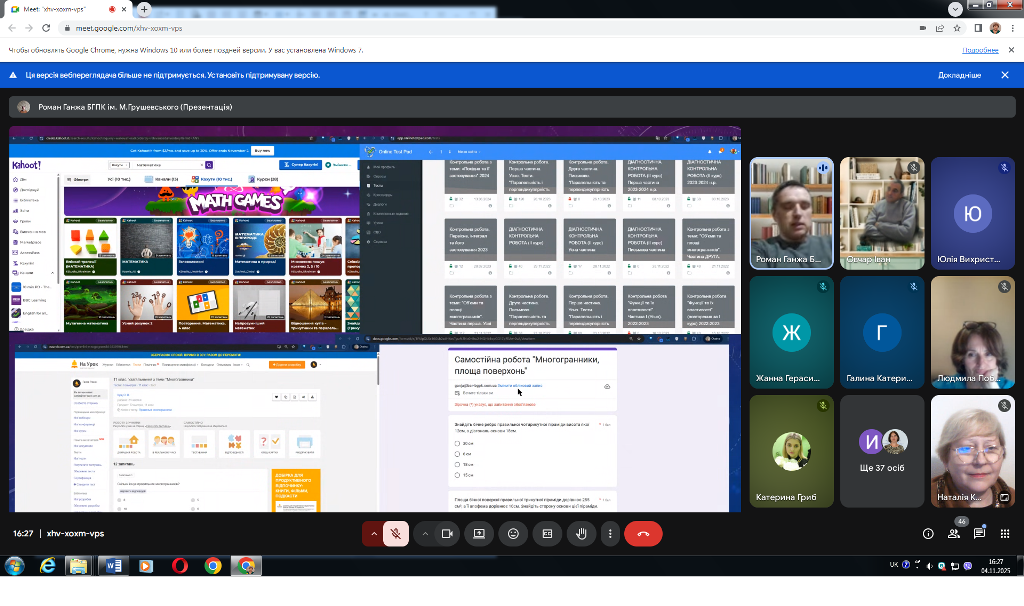Open the emoji reactions icon
Screen dimensions: 1024x606
tap(513, 534)
